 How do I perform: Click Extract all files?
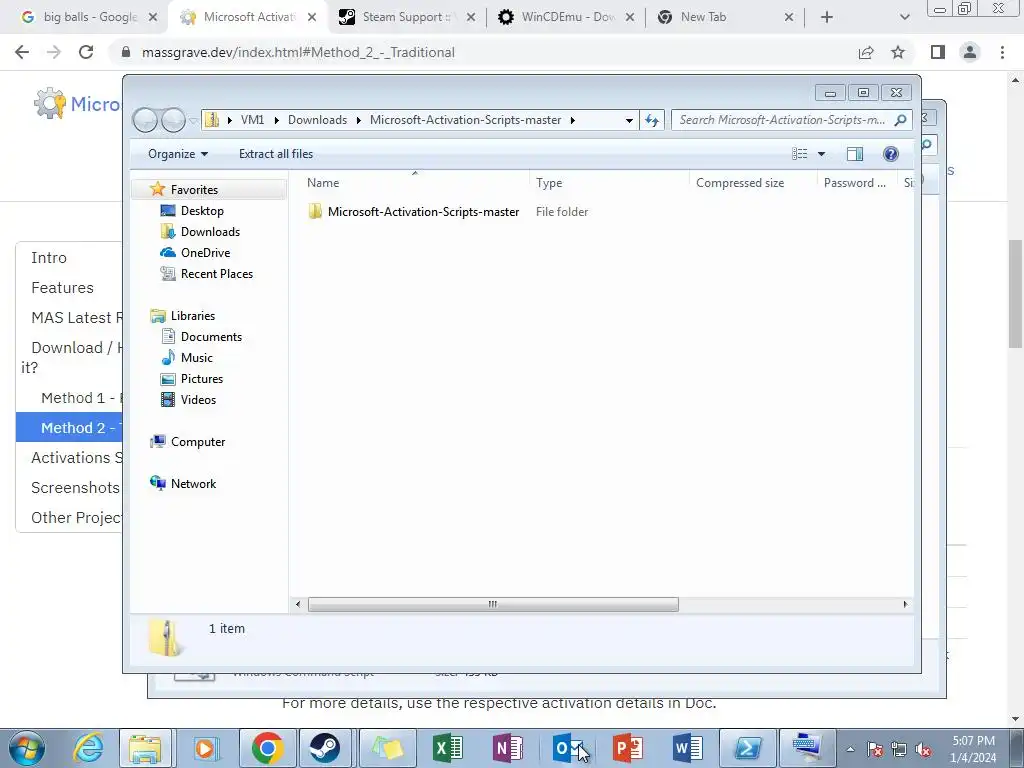pyautogui.click(x=276, y=154)
